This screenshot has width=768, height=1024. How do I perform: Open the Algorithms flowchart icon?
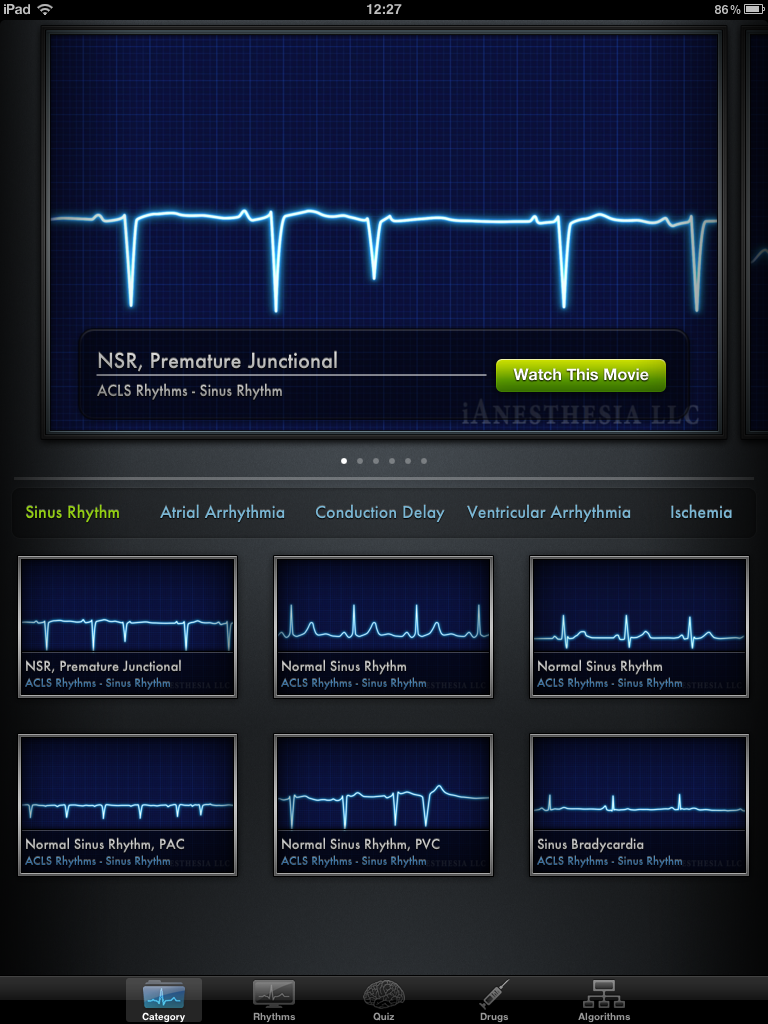pyautogui.click(x=603, y=994)
